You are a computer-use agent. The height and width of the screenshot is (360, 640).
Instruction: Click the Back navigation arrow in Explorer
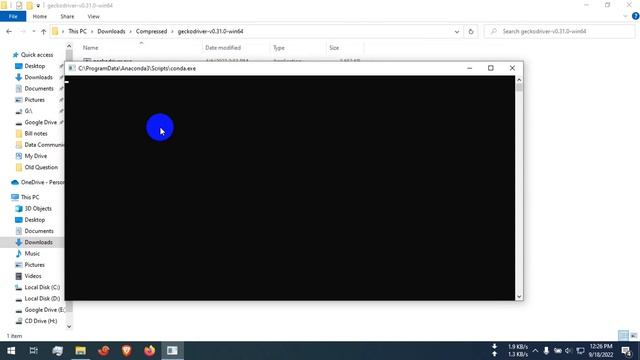pos(9,31)
